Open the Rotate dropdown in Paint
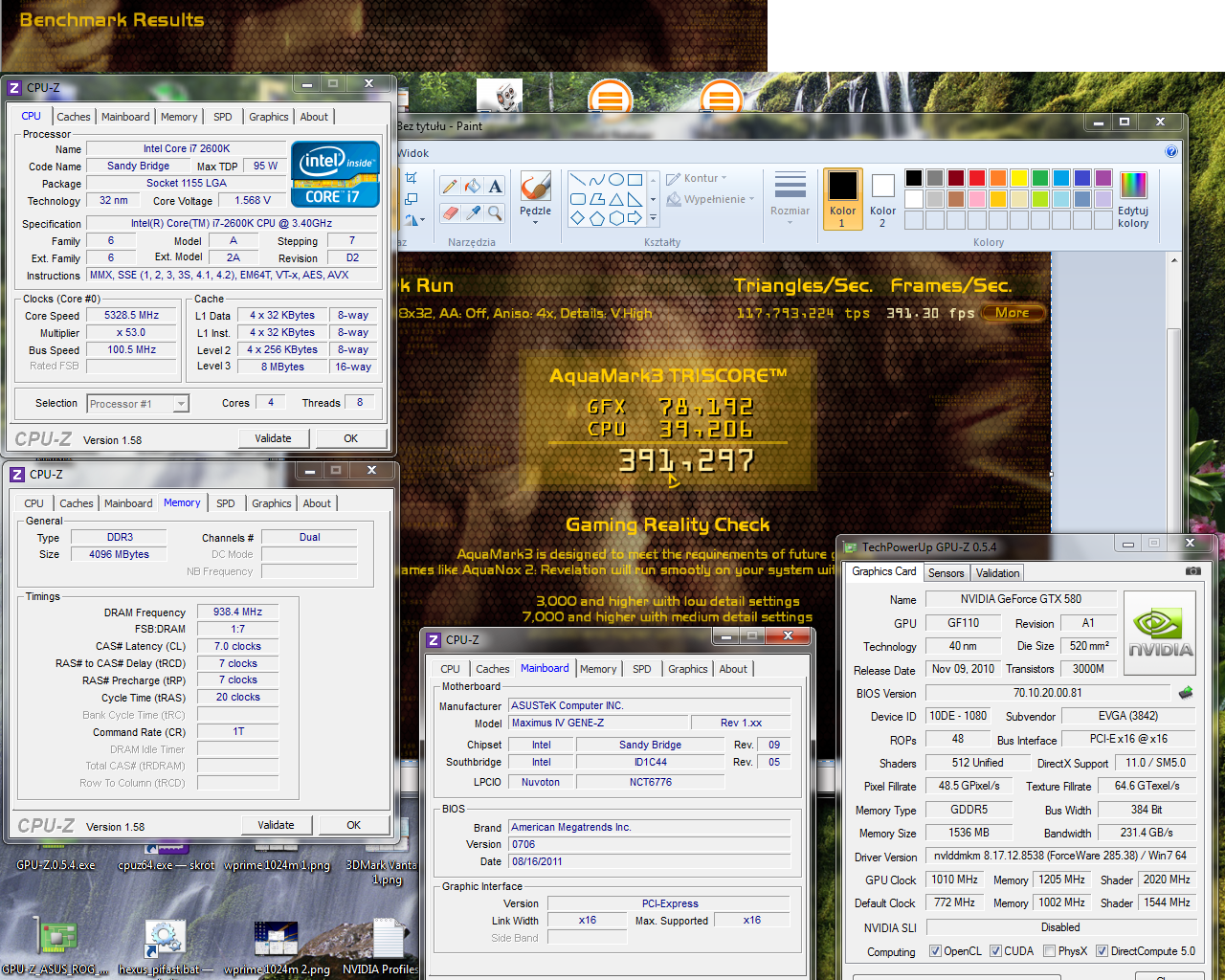 tap(413, 220)
